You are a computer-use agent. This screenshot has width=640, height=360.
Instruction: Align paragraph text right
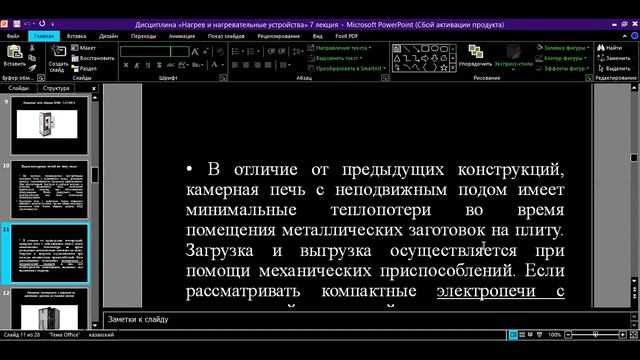(257, 65)
